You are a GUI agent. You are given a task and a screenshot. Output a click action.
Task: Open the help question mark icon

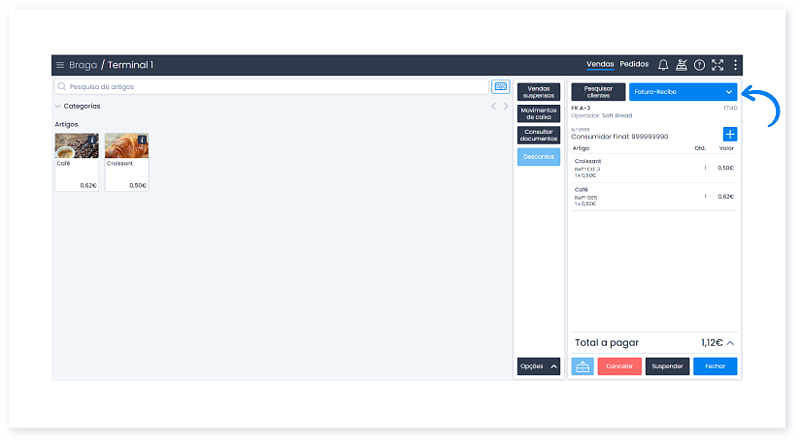(700, 65)
